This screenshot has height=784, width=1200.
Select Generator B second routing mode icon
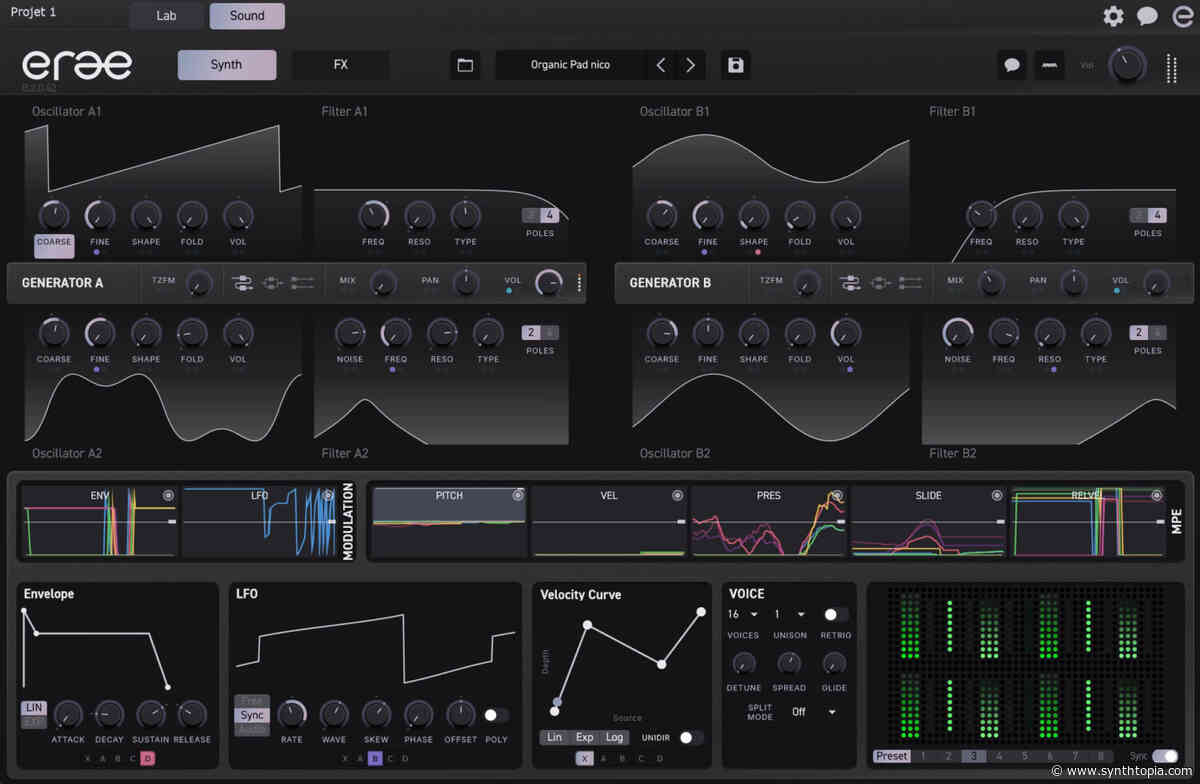pos(880,284)
